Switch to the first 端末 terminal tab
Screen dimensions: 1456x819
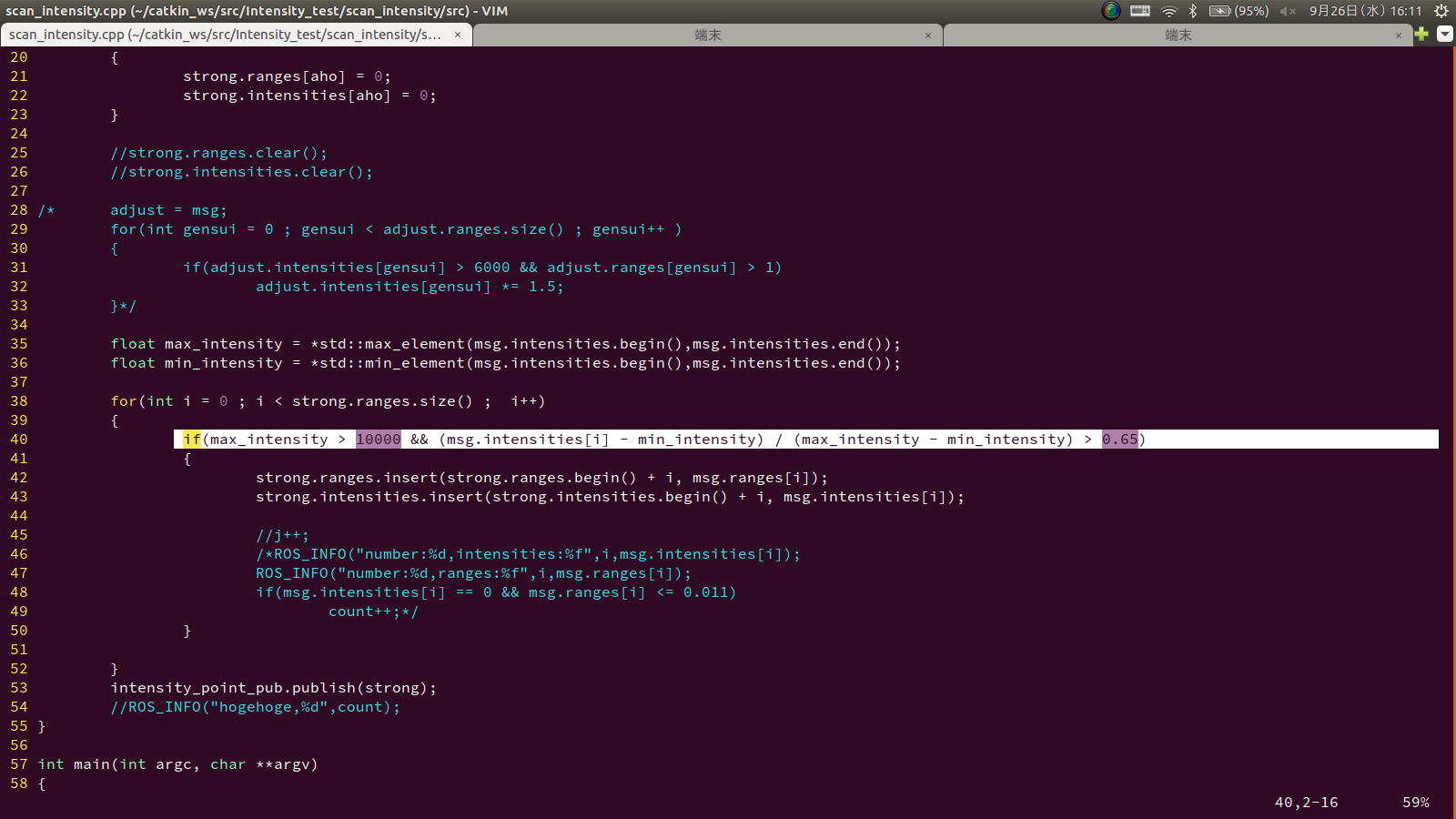click(x=708, y=35)
